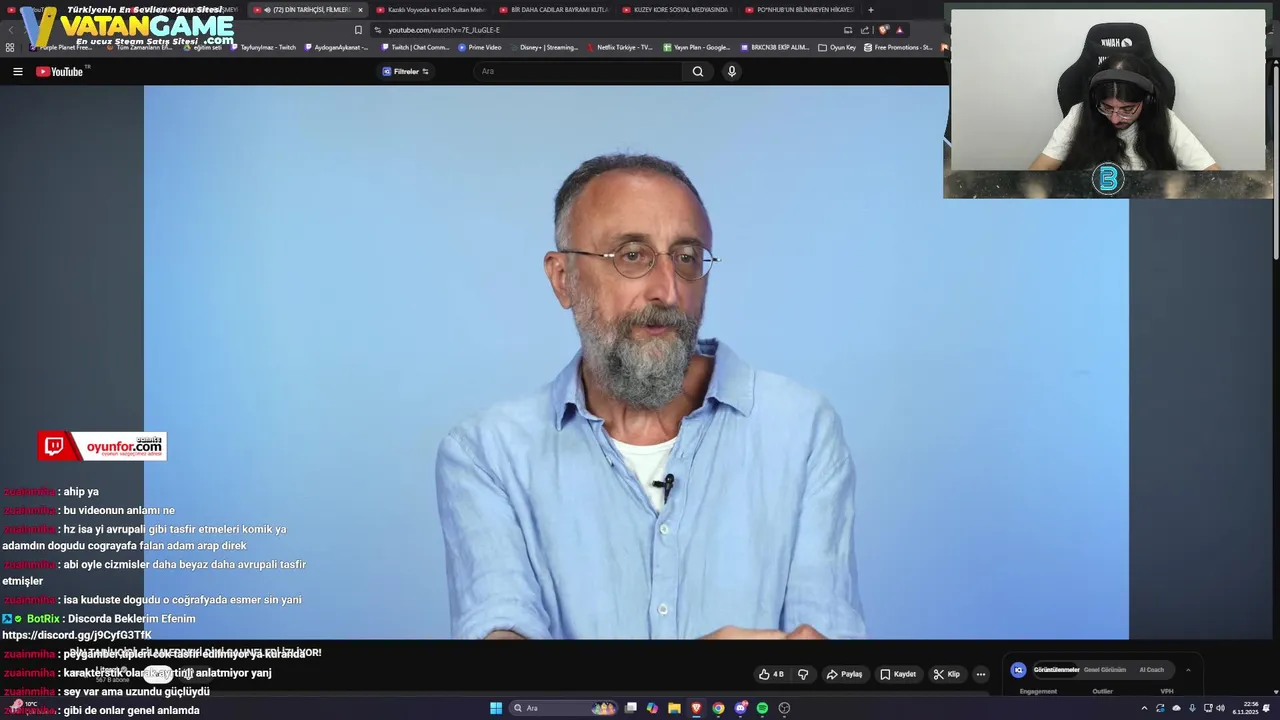The height and width of the screenshot is (720, 1280).
Task: Open Task View on taskbar
Action: coord(631,708)
